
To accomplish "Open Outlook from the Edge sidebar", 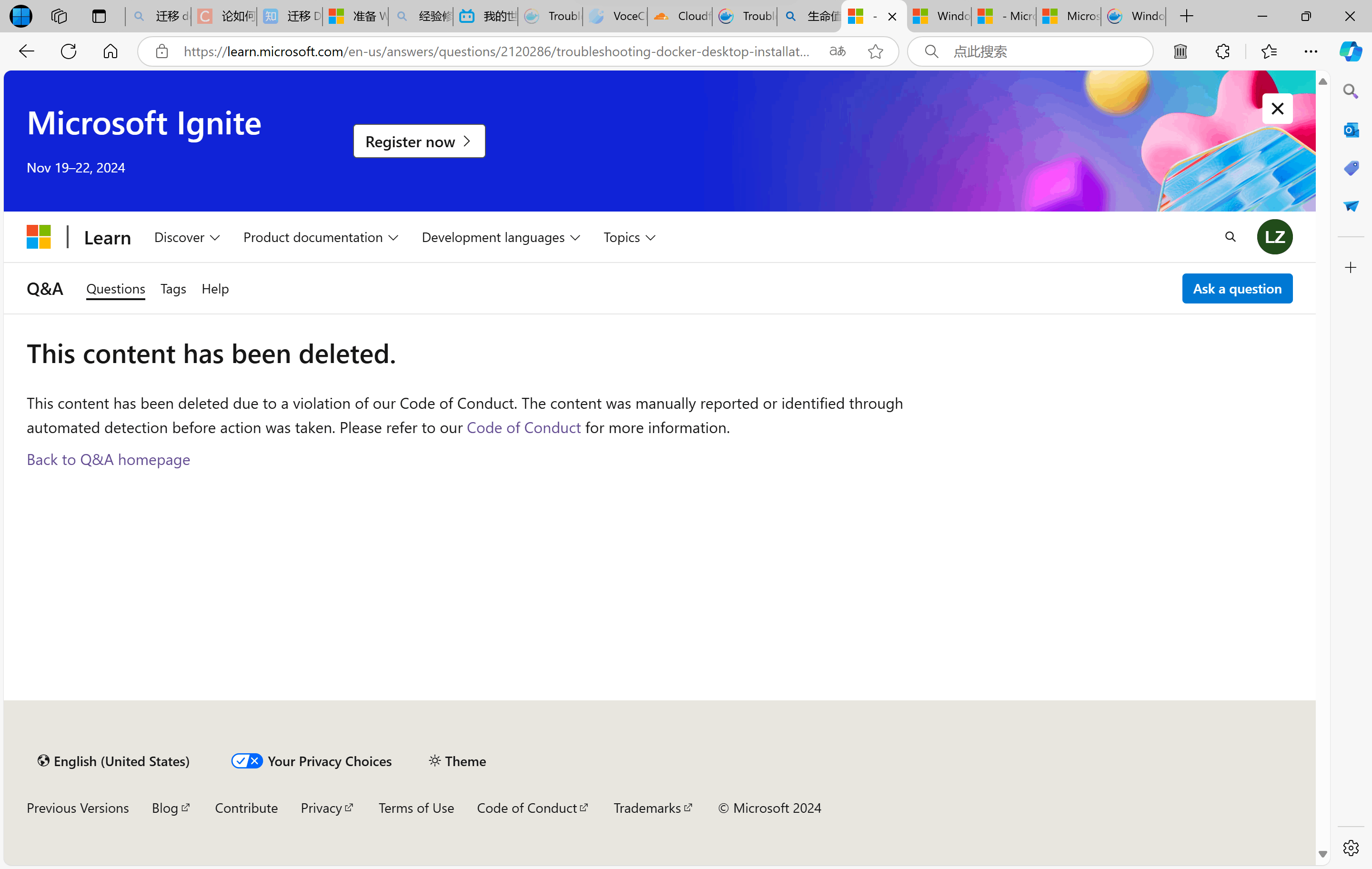I will tap(1351, 130).
